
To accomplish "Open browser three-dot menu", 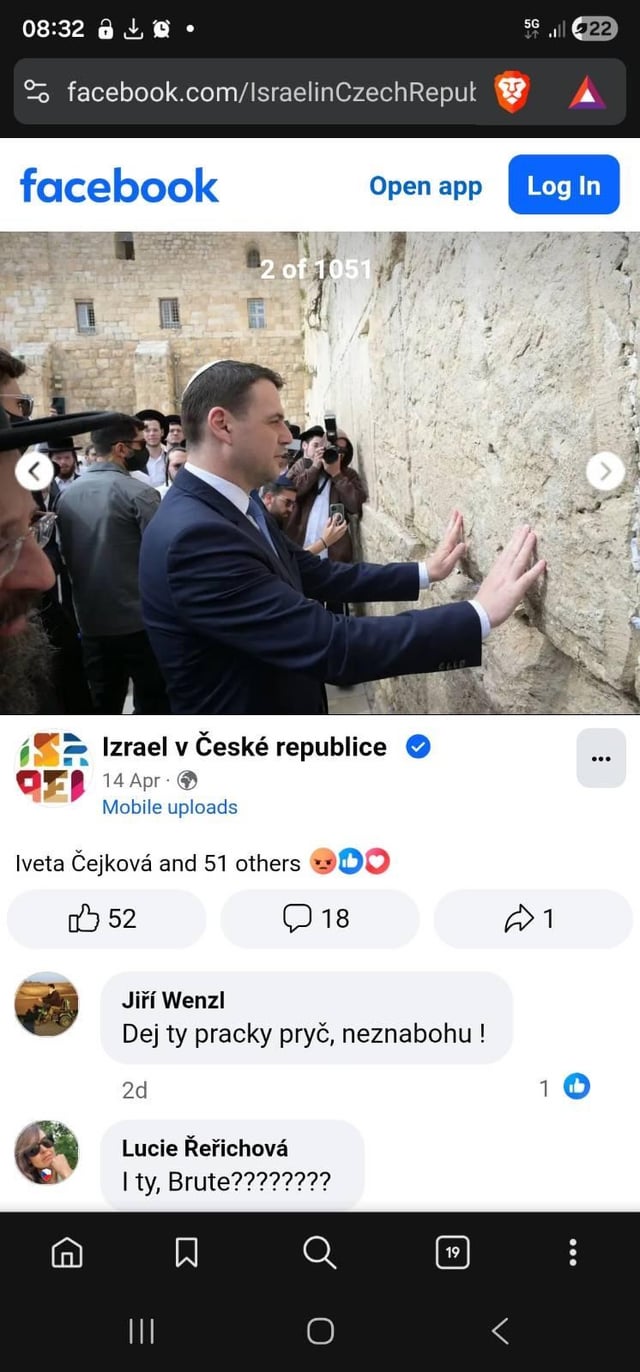I will (573, 1251).
